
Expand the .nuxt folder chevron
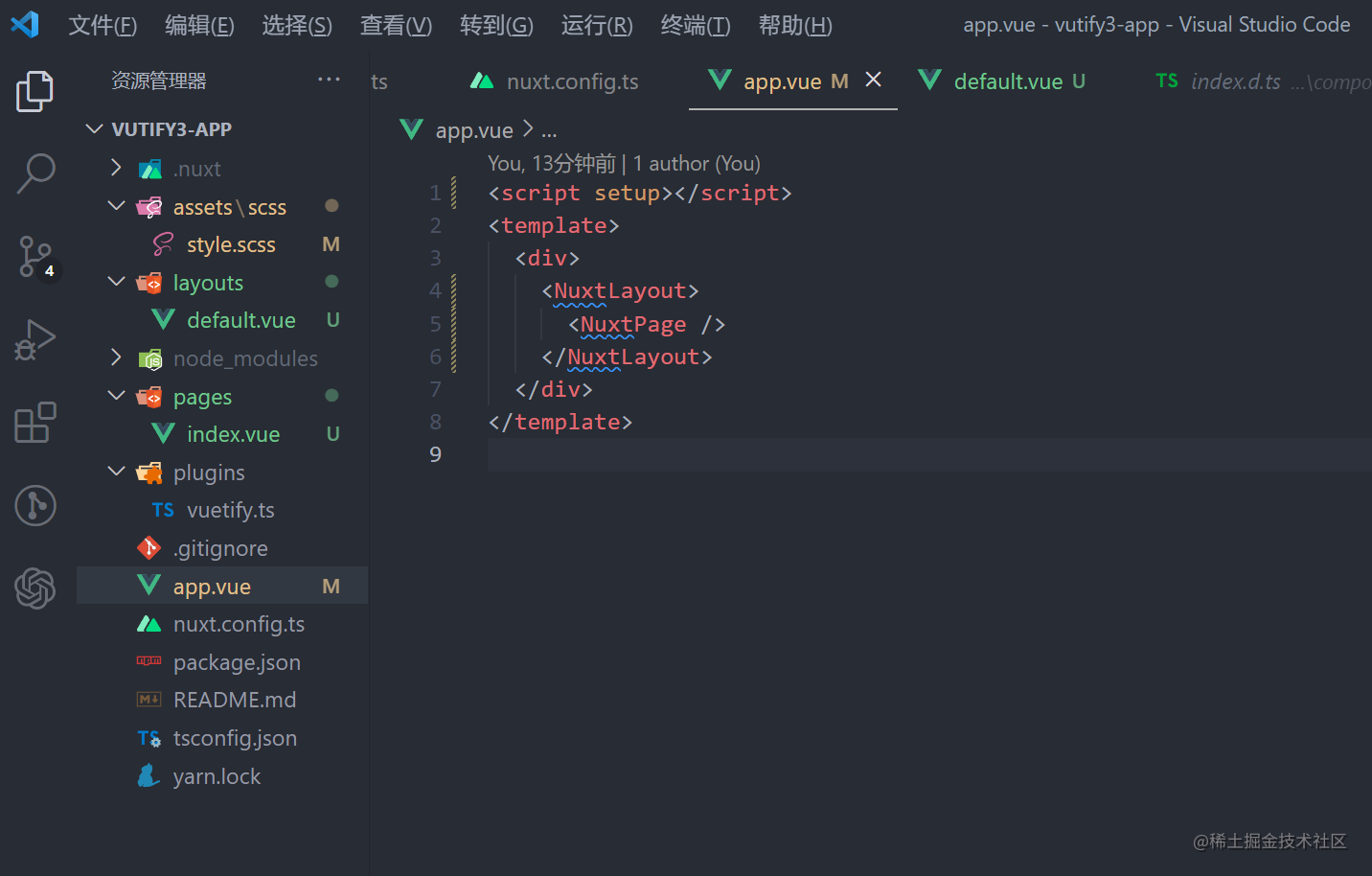click(116, 168)
